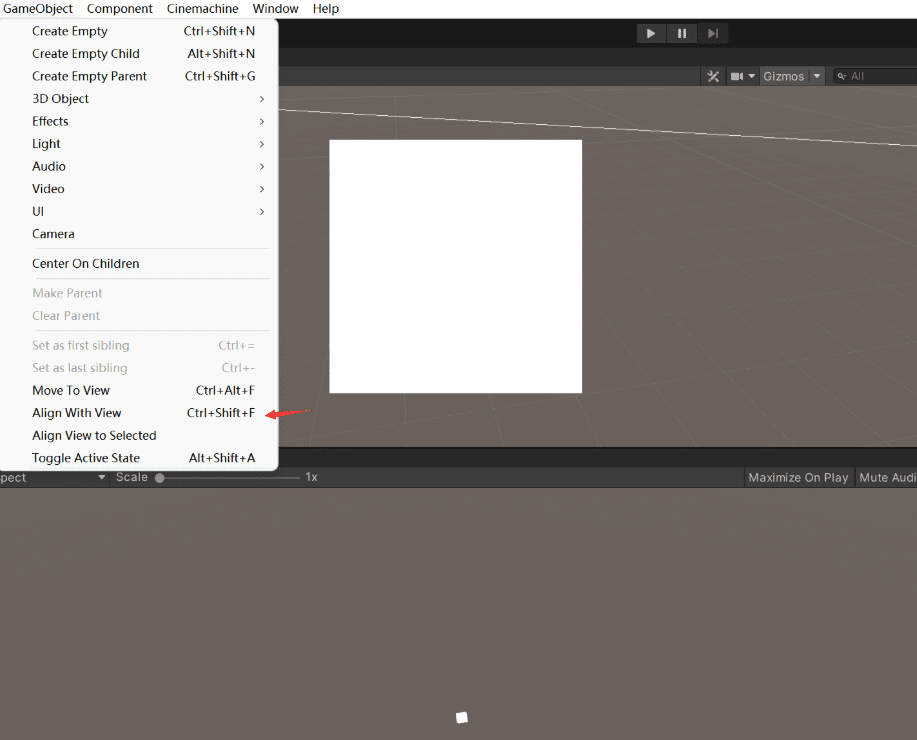Click the scene camera settings icon
The height and width of the screenshot is (740, 917).
click(737, 76)
